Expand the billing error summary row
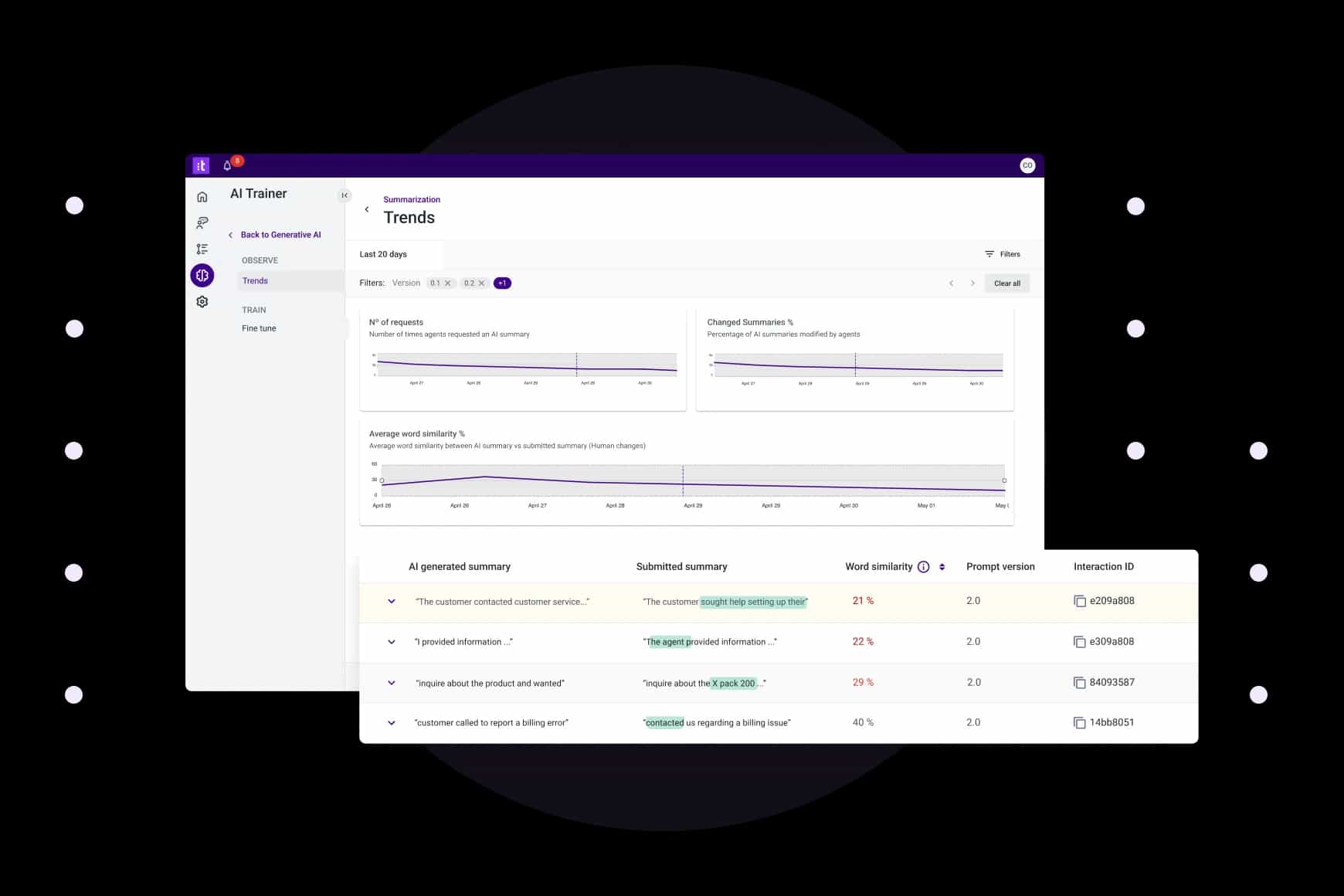1344x896 pixels. coord(392,722)
